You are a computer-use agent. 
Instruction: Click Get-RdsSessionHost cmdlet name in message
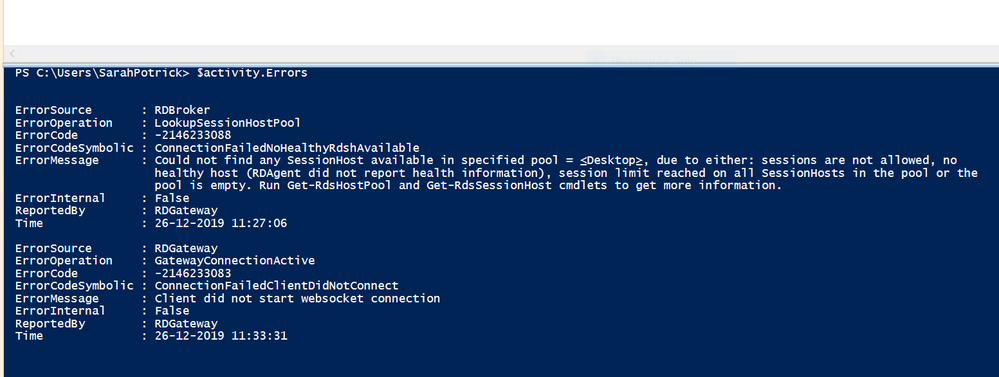(489, 186)
